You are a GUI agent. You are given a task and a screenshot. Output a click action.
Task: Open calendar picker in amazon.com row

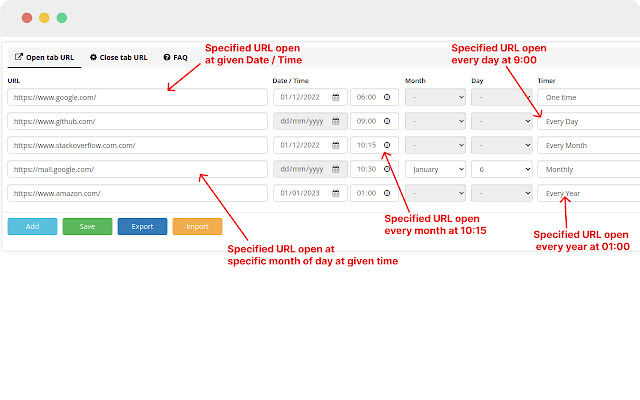pos(336,193)
